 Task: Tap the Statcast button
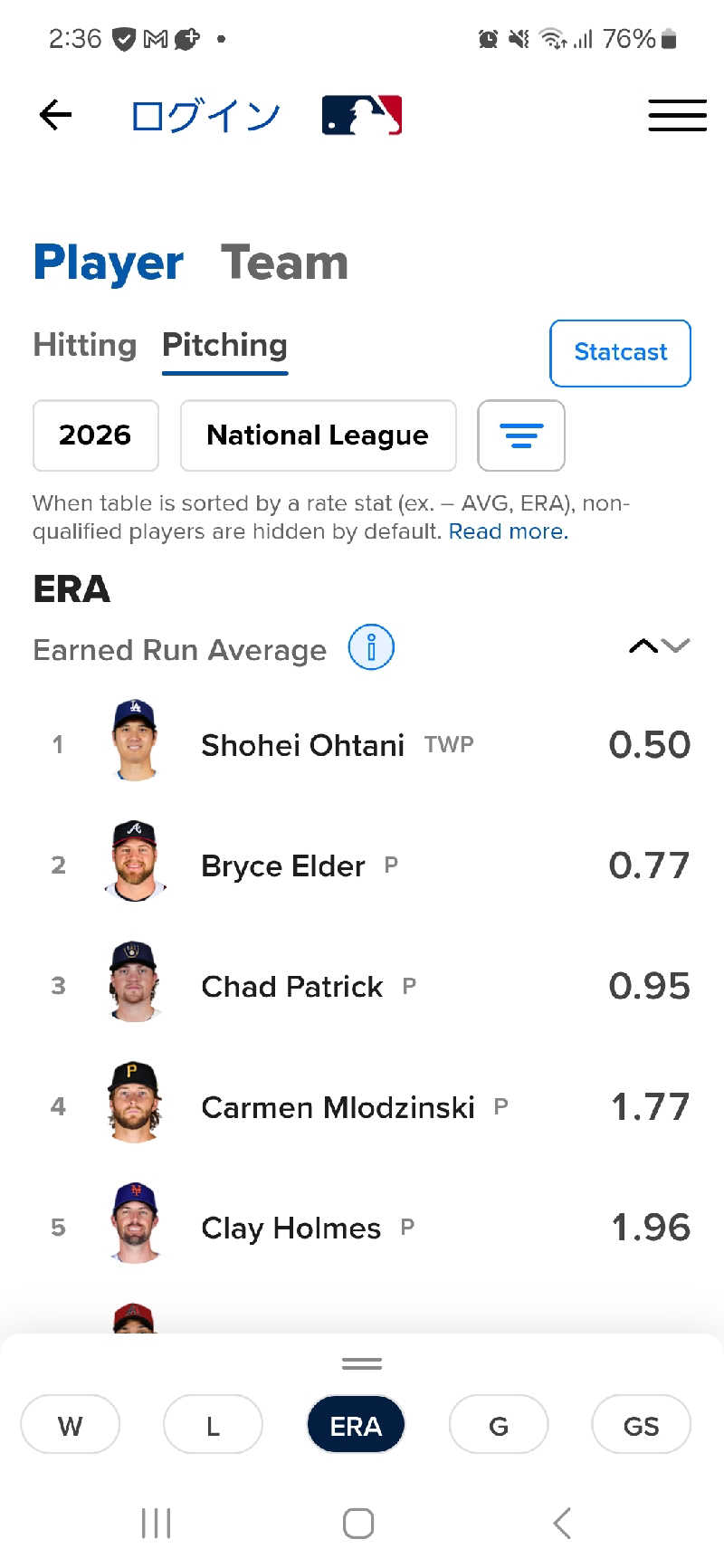(620, 352)
